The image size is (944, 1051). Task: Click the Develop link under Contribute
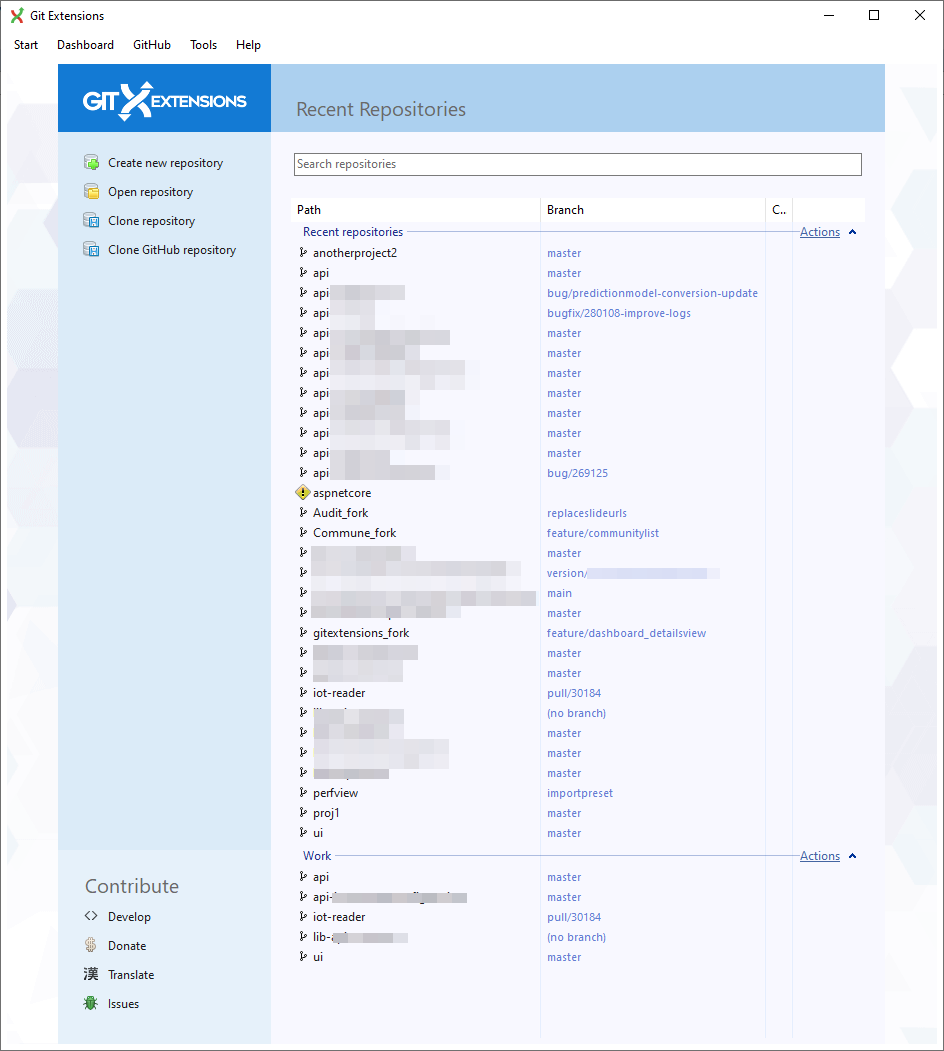[x=129, y=916]
